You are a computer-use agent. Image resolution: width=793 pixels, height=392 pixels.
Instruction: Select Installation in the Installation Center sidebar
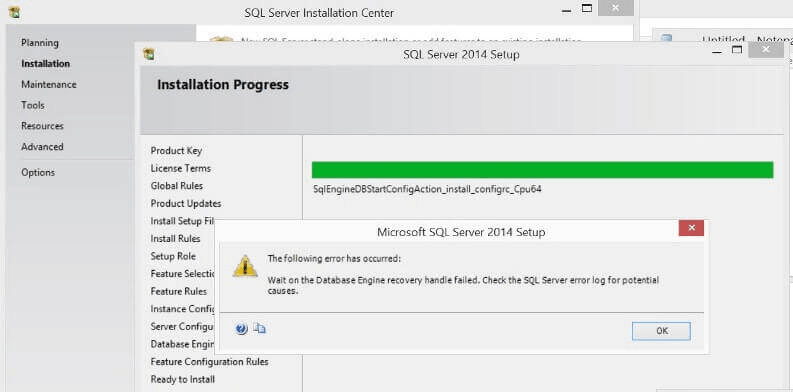(x=46, y=64)
